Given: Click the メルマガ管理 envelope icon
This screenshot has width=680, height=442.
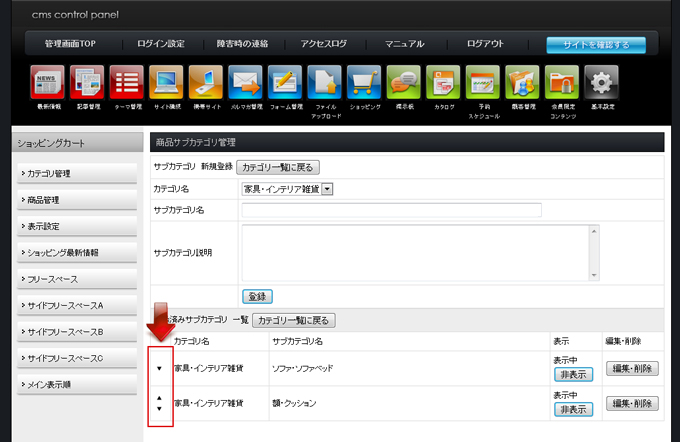Looking at the screenshot, I should pyautogui.click(x=245, y=83).
